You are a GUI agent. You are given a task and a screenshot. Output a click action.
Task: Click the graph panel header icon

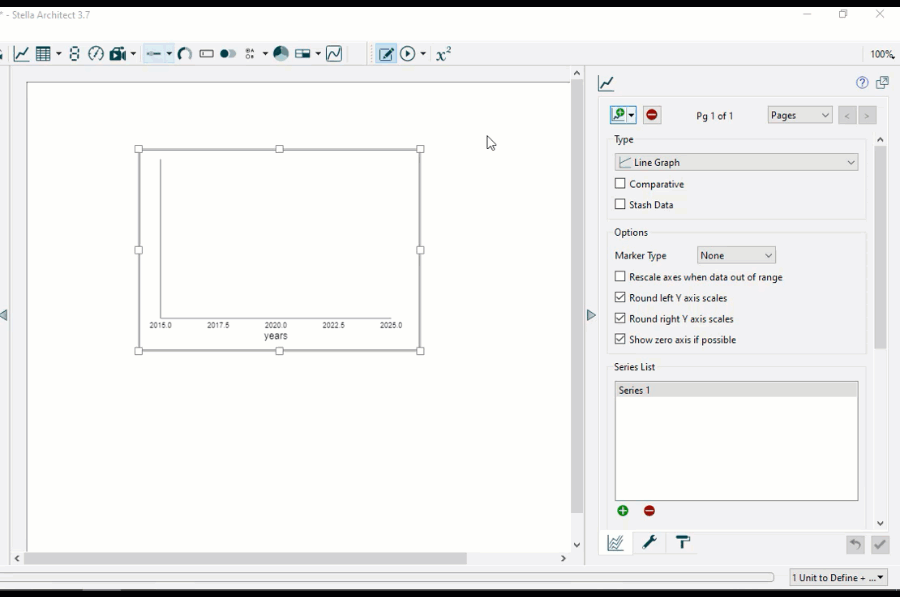[x=606, y=83]
